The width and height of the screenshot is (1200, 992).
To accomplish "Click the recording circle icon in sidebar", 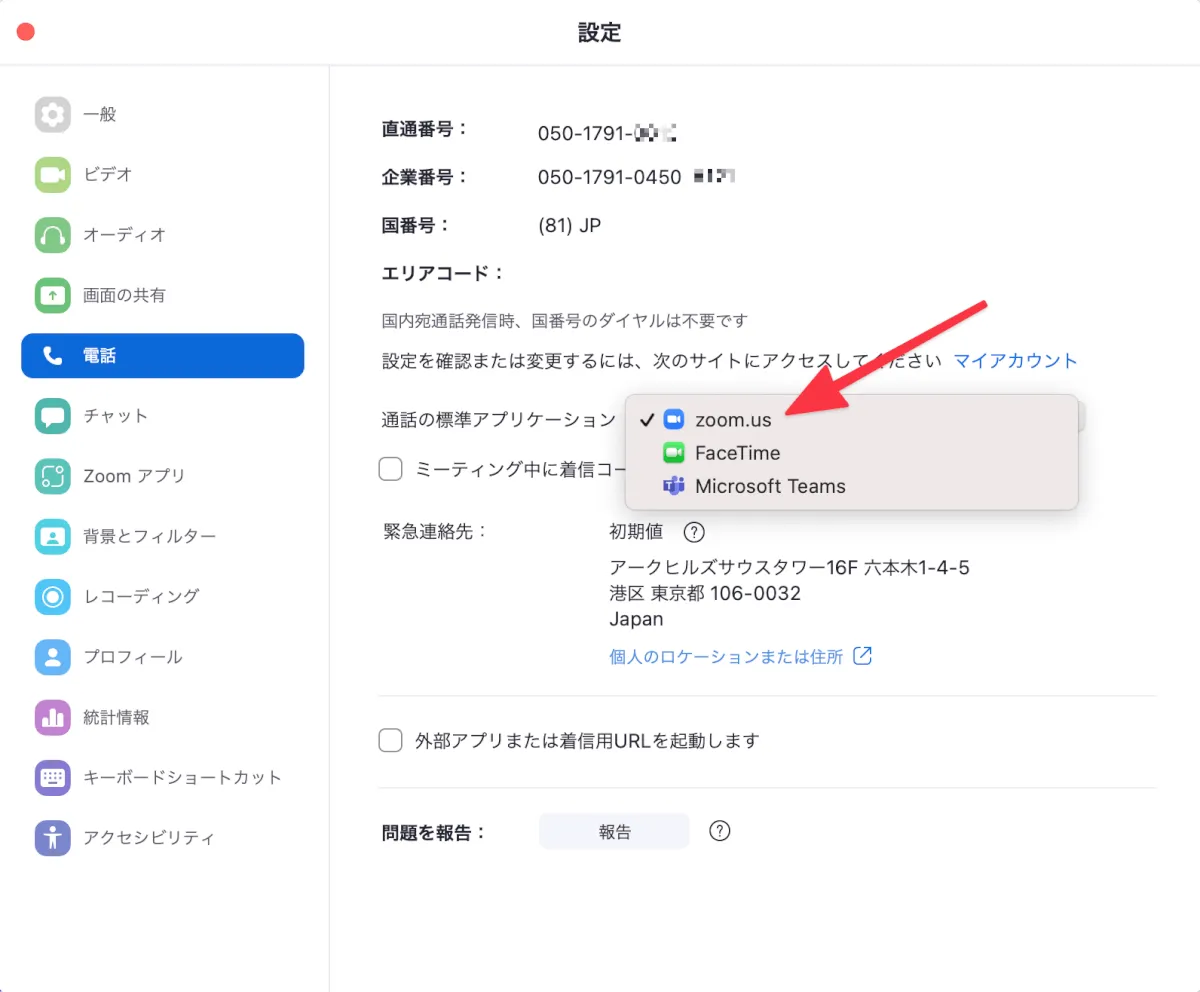I will point(52,596).
